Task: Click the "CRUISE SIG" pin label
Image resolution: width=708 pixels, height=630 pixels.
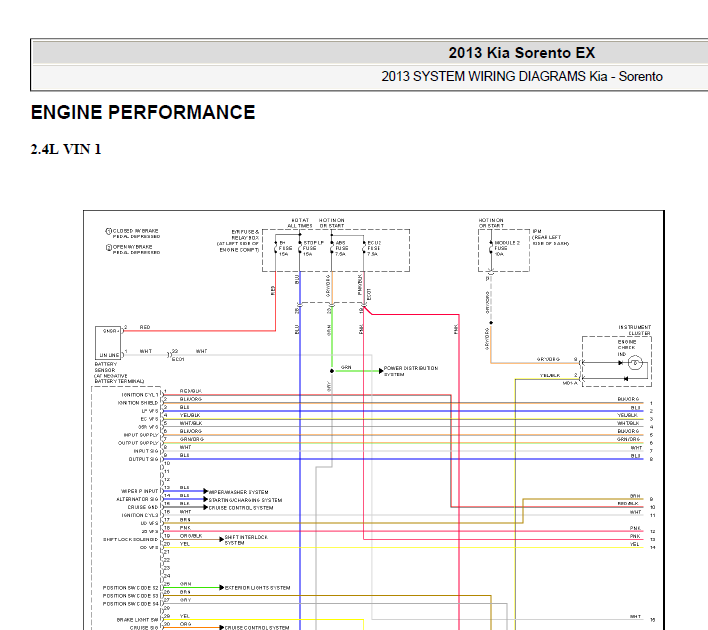Action: pos(144,628)
